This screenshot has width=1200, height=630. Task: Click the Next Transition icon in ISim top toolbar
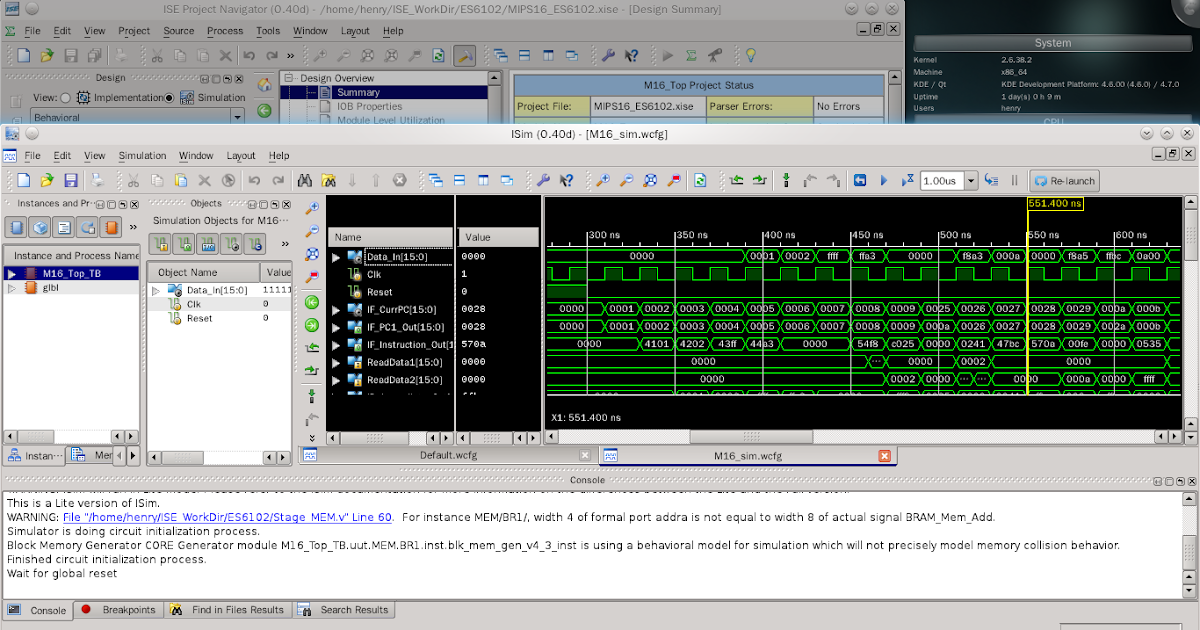click(x=761, y=181)
